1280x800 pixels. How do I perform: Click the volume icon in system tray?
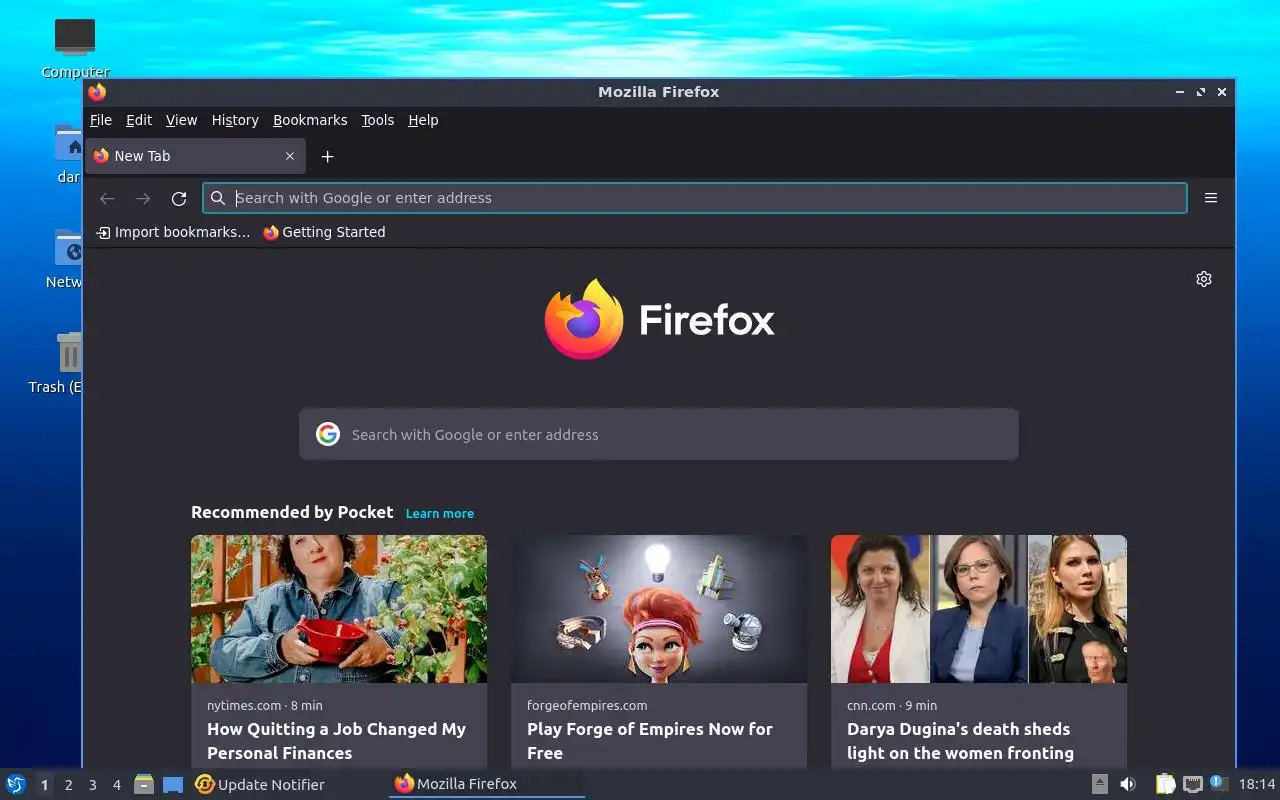click(1128, 784)
